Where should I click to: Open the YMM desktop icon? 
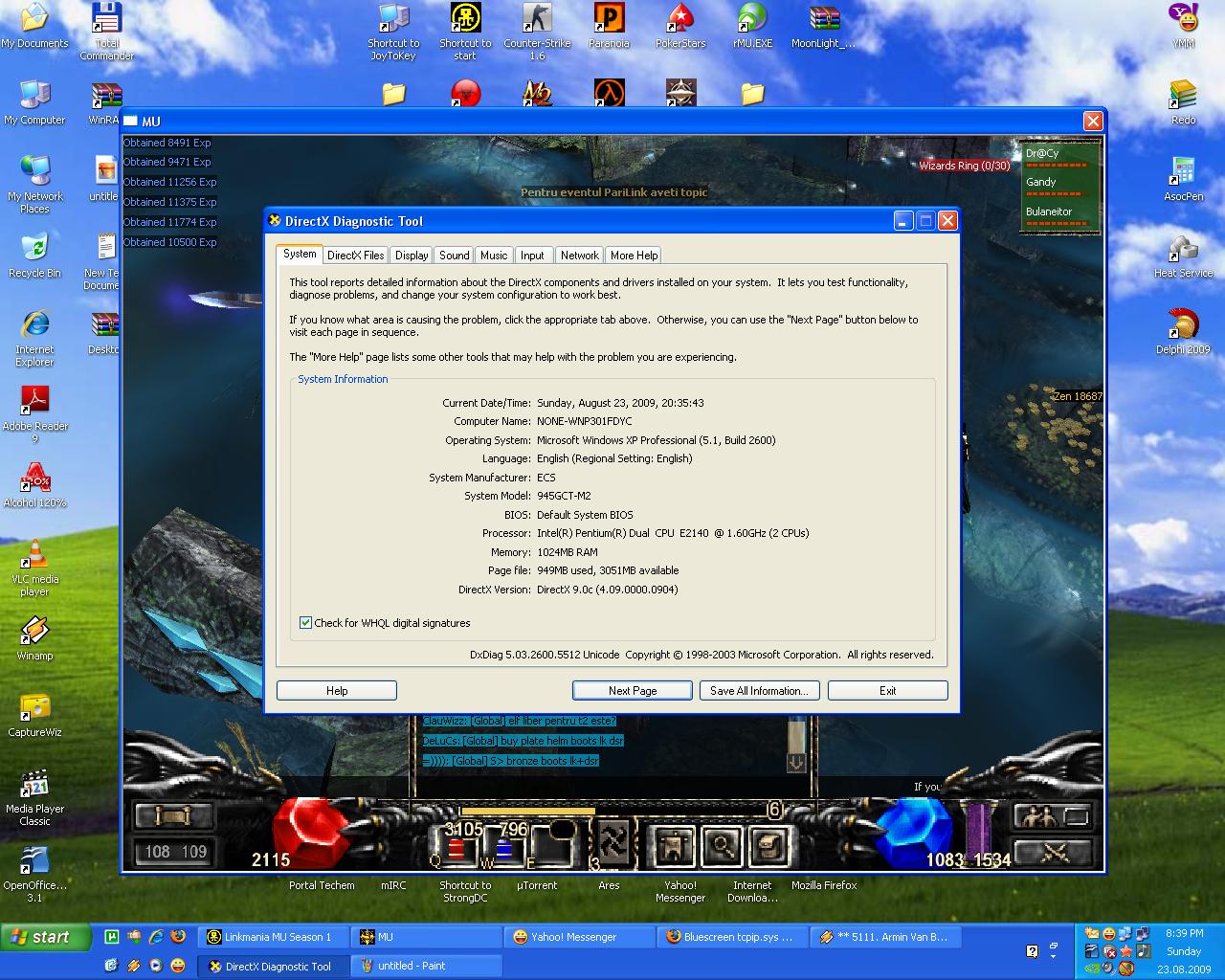tap(1183, 26)
